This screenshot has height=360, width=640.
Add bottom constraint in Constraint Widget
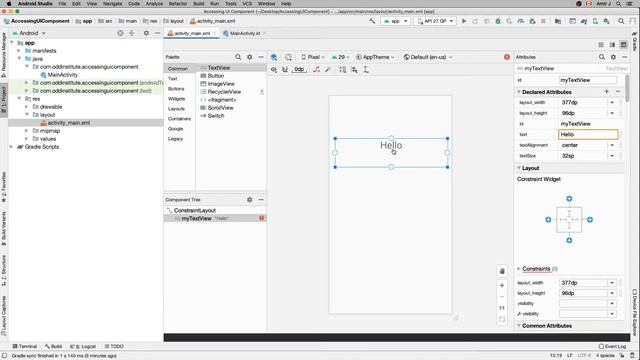pos(569,240)
